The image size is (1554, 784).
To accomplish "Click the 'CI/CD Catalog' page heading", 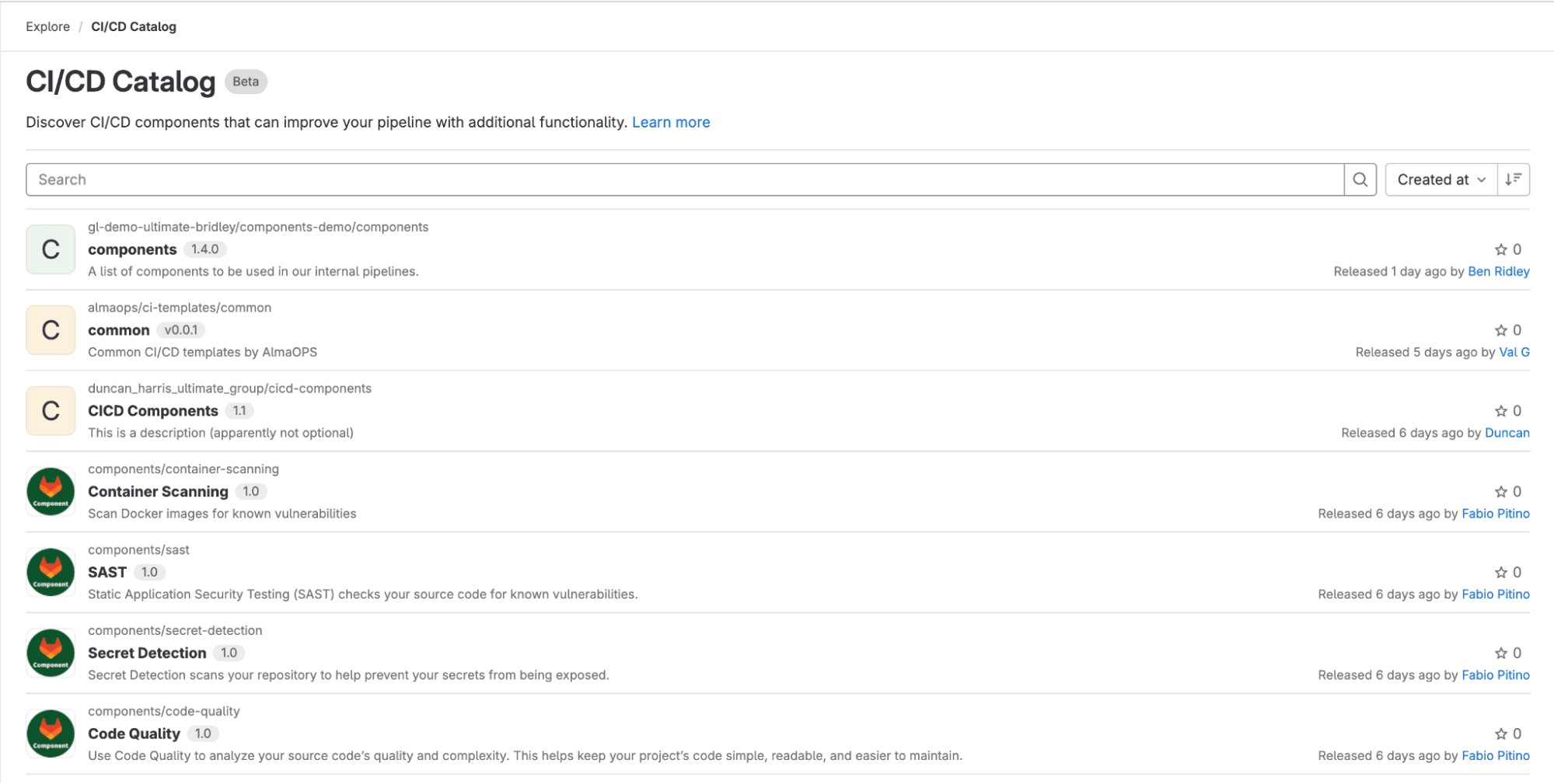I will 120,82.
